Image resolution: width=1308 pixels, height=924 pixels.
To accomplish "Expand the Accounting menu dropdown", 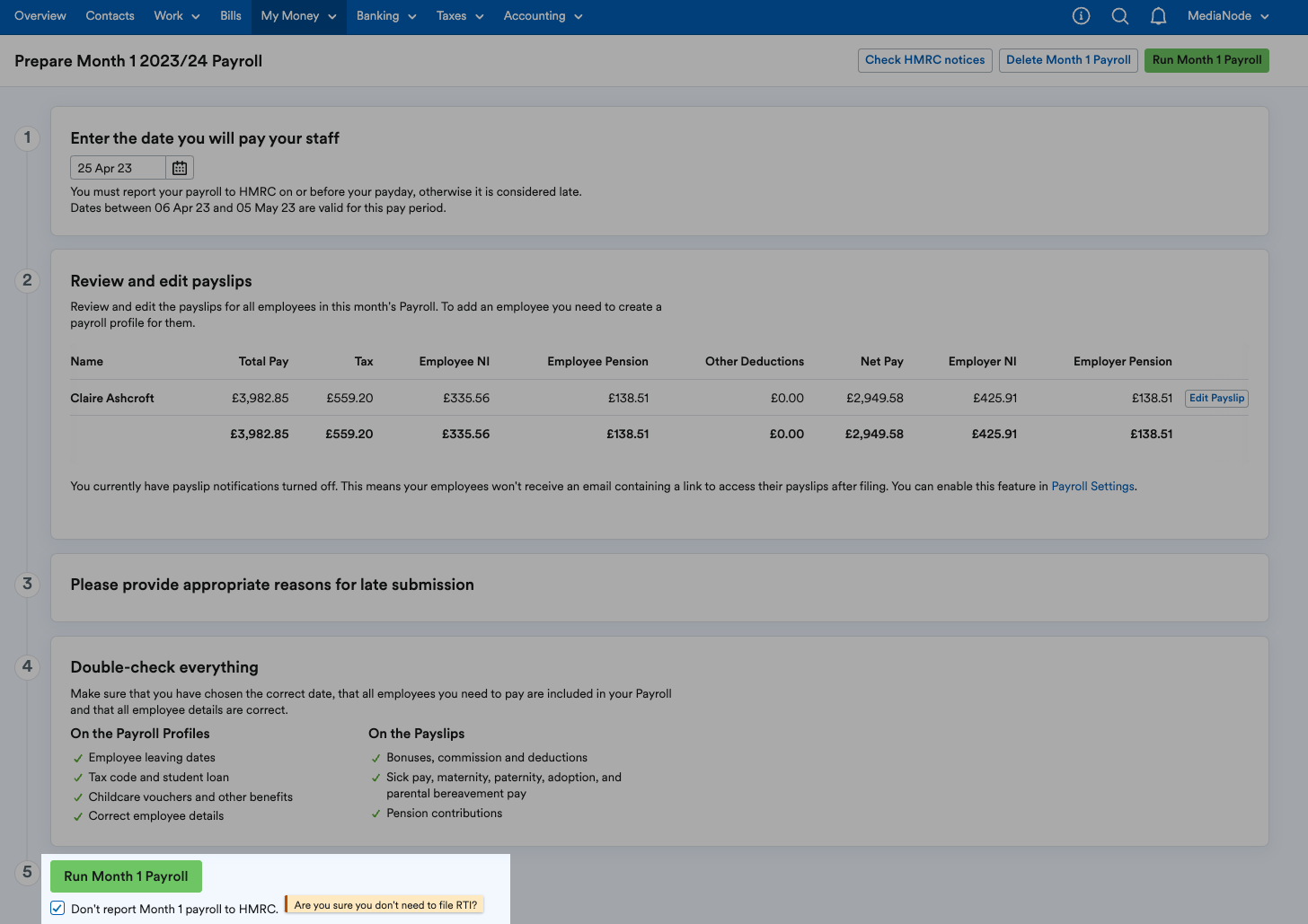I will click(544, 16).
